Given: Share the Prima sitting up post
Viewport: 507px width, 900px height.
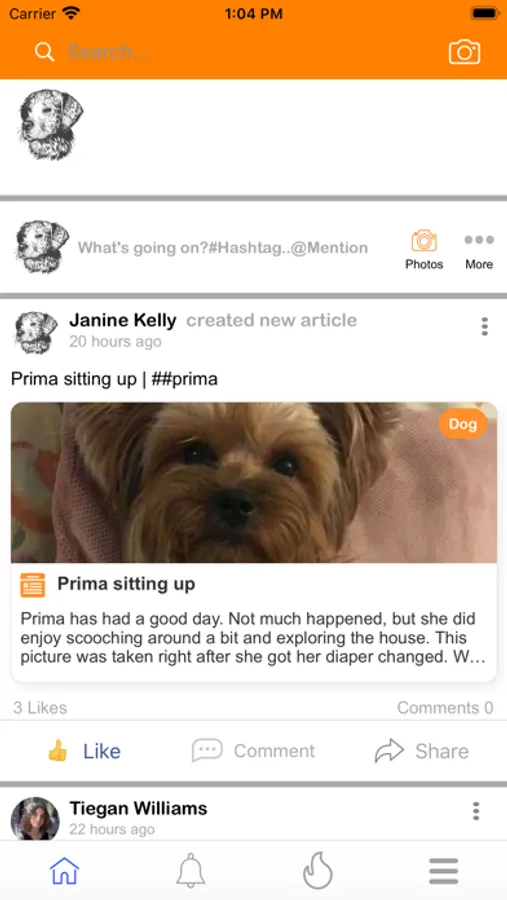Looking at the screenshot, I should pyautogui.click(x=422, y=751).
